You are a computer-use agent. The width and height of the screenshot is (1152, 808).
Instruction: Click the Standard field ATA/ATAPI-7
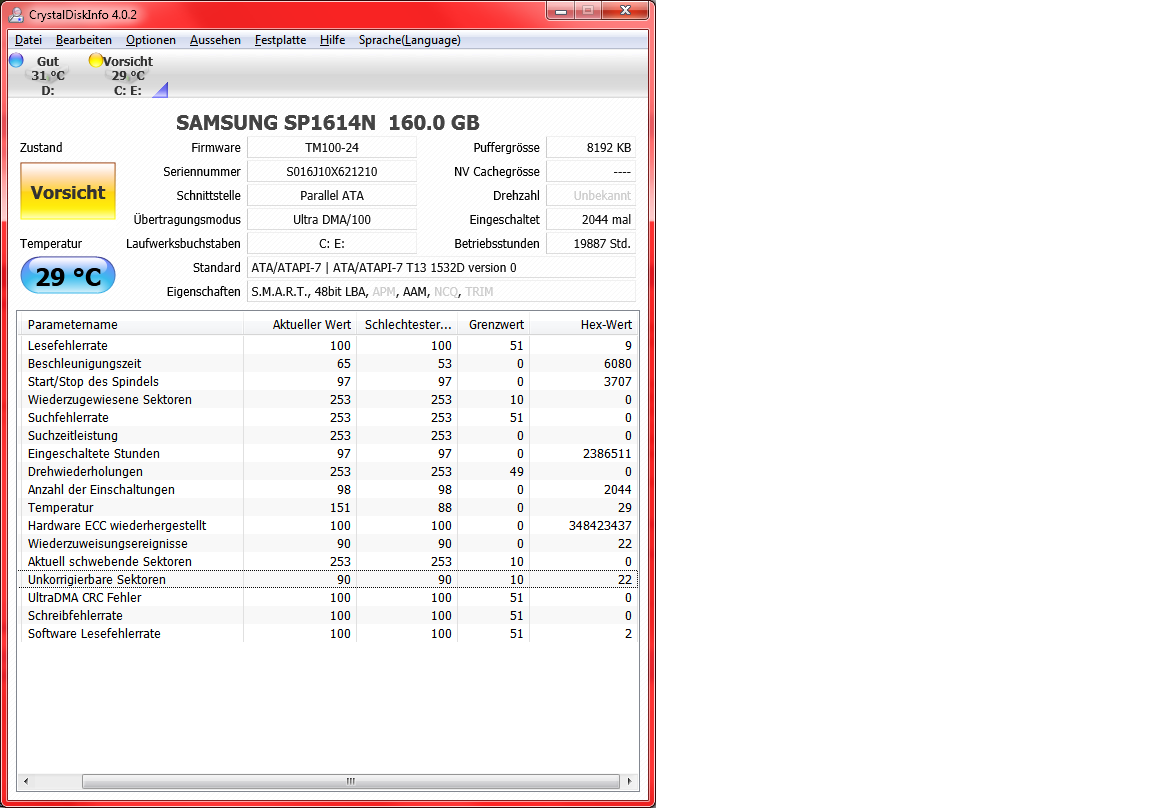[x=442, y=267]
